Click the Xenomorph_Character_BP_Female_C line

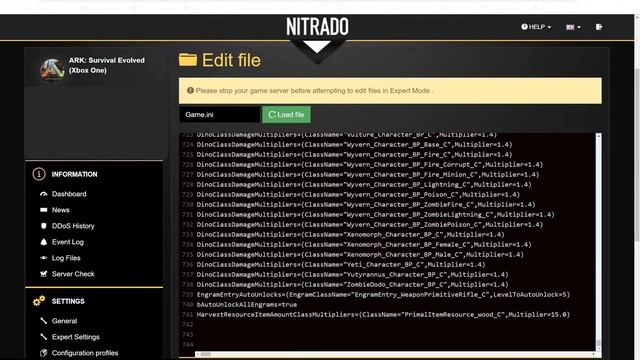tap(364, 245)
